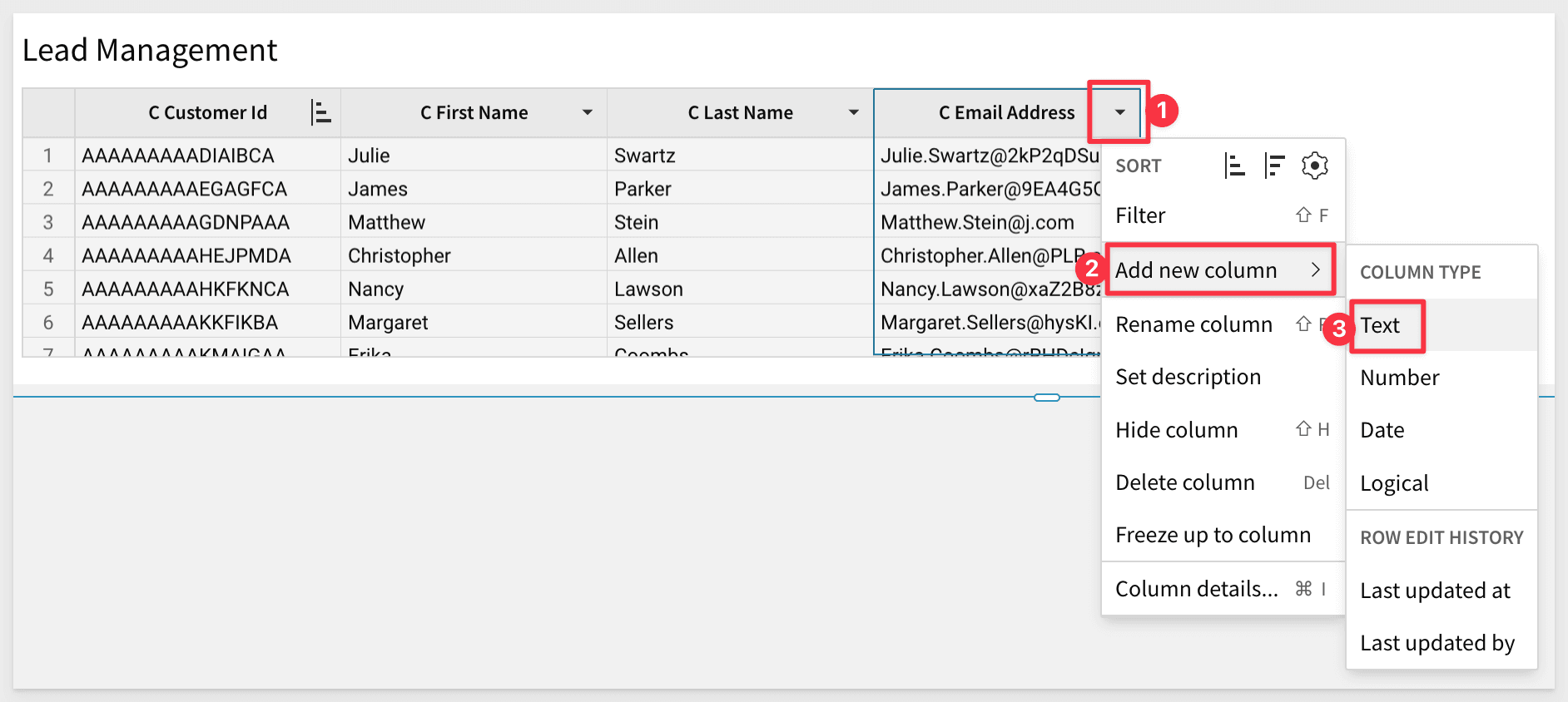Select Freeze up to column
Image resolution: width=1568 pixels, height=702 pixels.
pos(1213,535)
